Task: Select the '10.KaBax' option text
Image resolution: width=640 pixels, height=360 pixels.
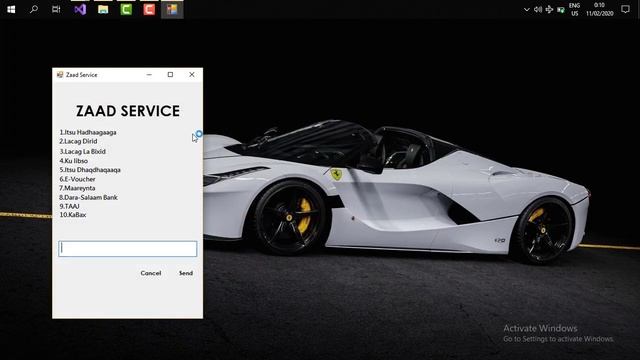Action: [x=73, y=215]
